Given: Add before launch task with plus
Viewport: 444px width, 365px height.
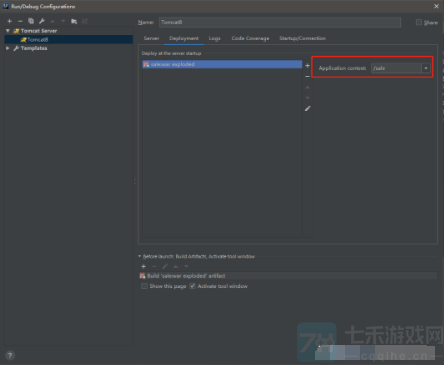Looking at the screenshot, I should (144, 266).
